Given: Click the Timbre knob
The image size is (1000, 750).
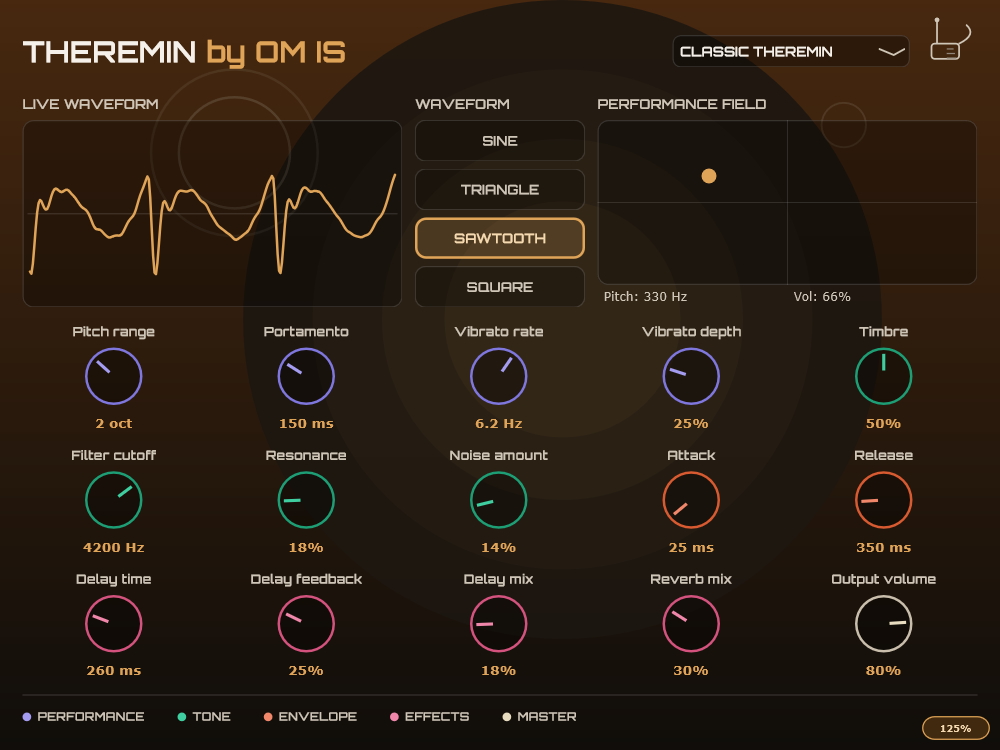Looking at the screenshot, I should (x=883, y=376).
